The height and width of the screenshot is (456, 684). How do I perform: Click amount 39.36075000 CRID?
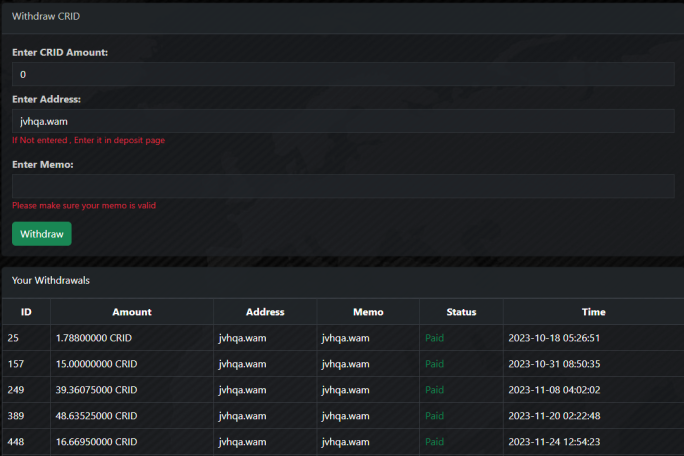96,390
